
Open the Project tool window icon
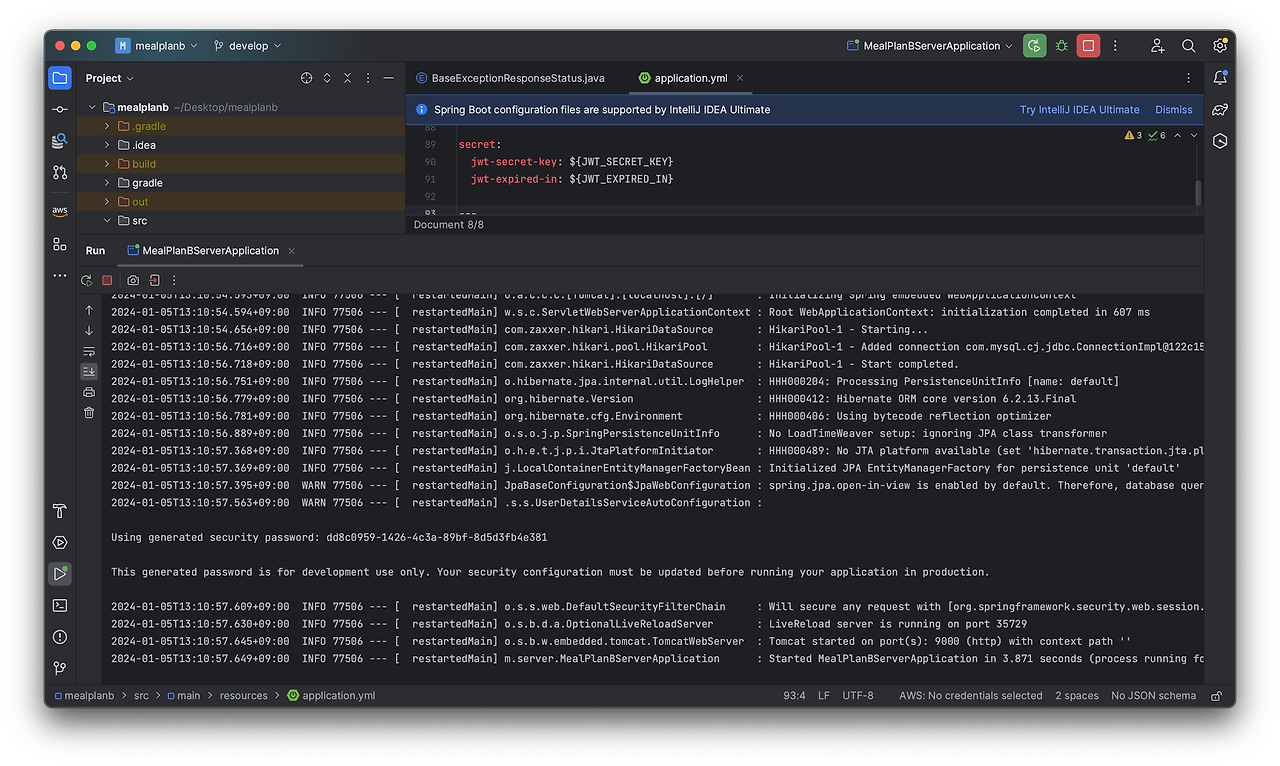[60, 78]
